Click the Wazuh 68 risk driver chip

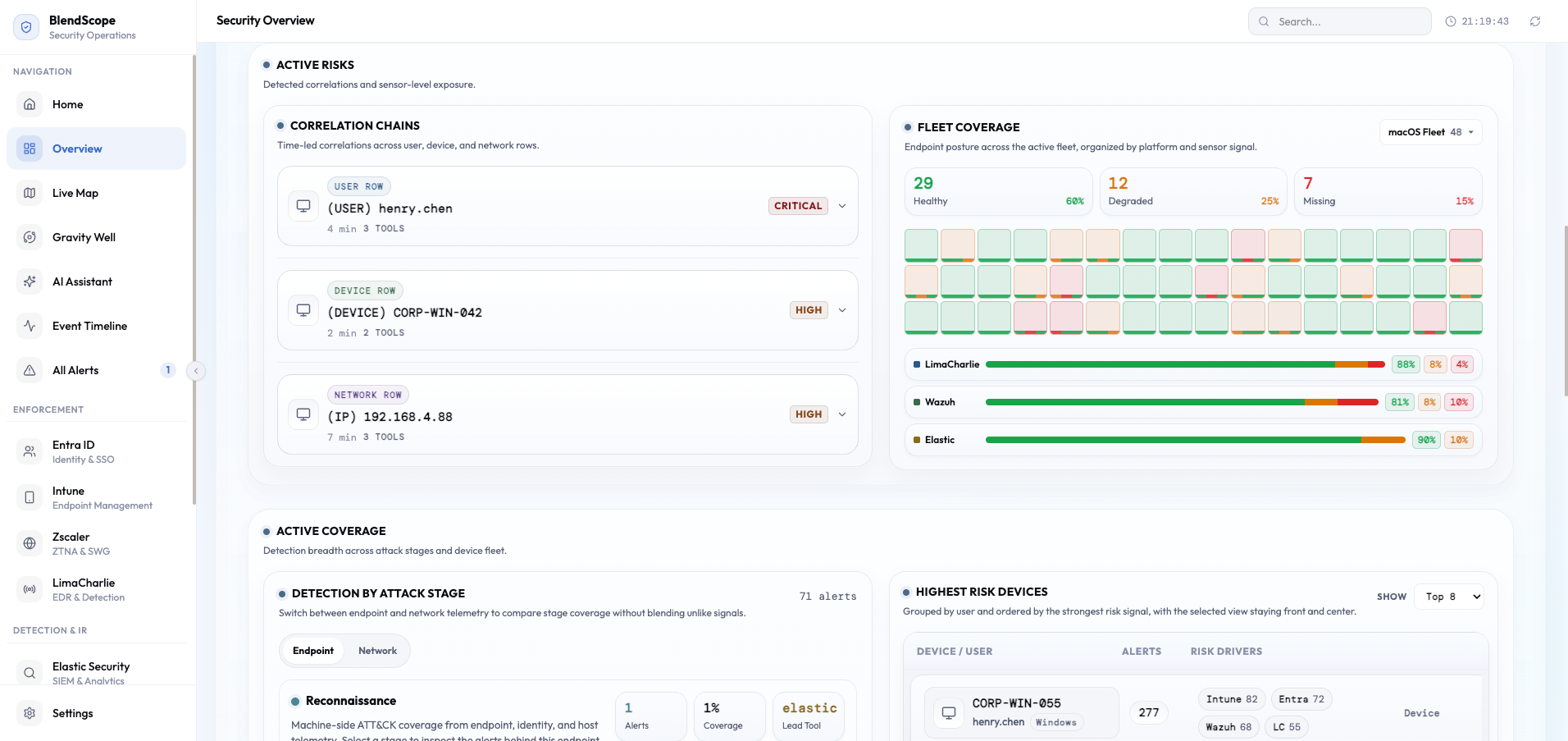(x=1228, y=727)
